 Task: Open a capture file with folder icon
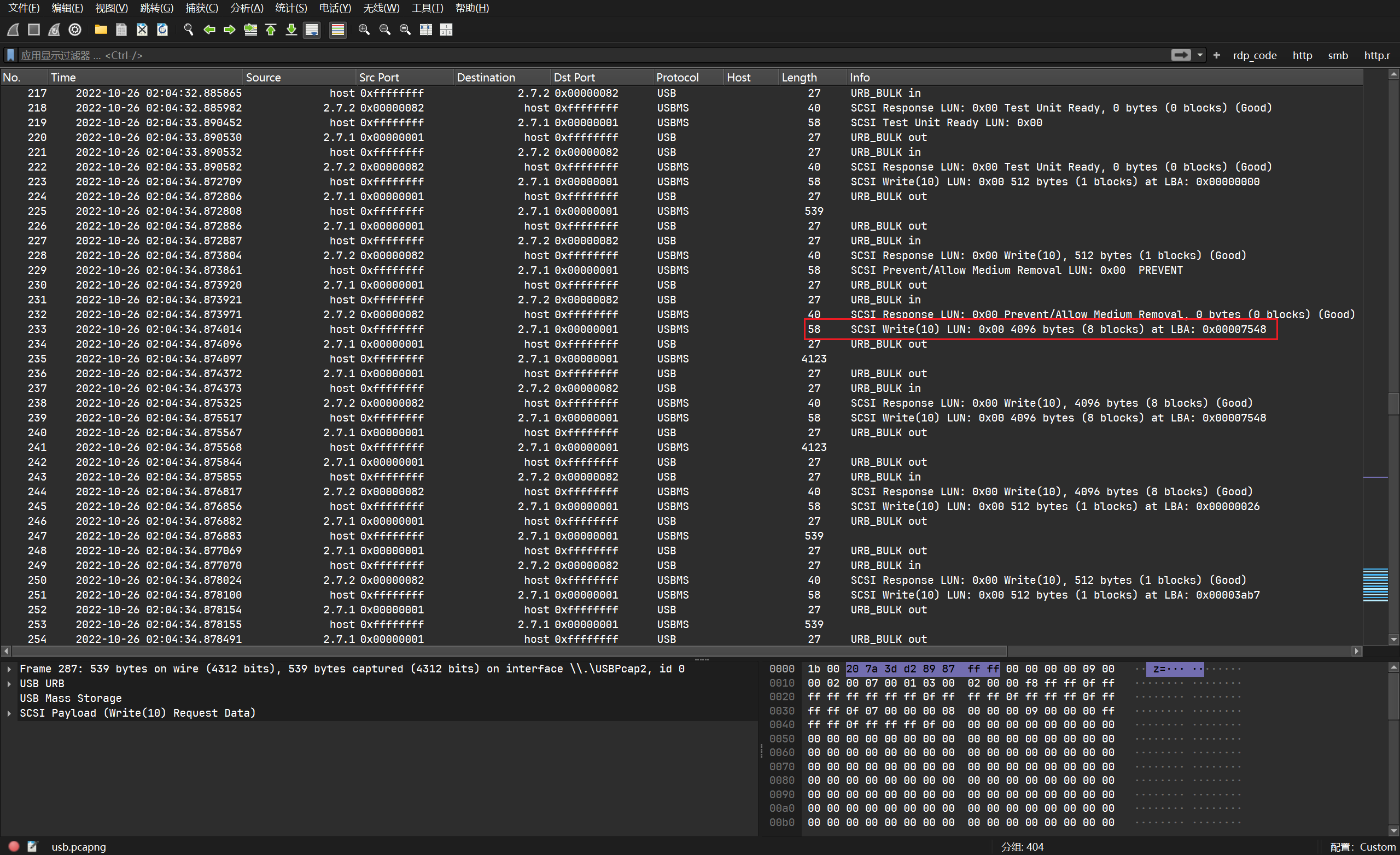point(101,30)
